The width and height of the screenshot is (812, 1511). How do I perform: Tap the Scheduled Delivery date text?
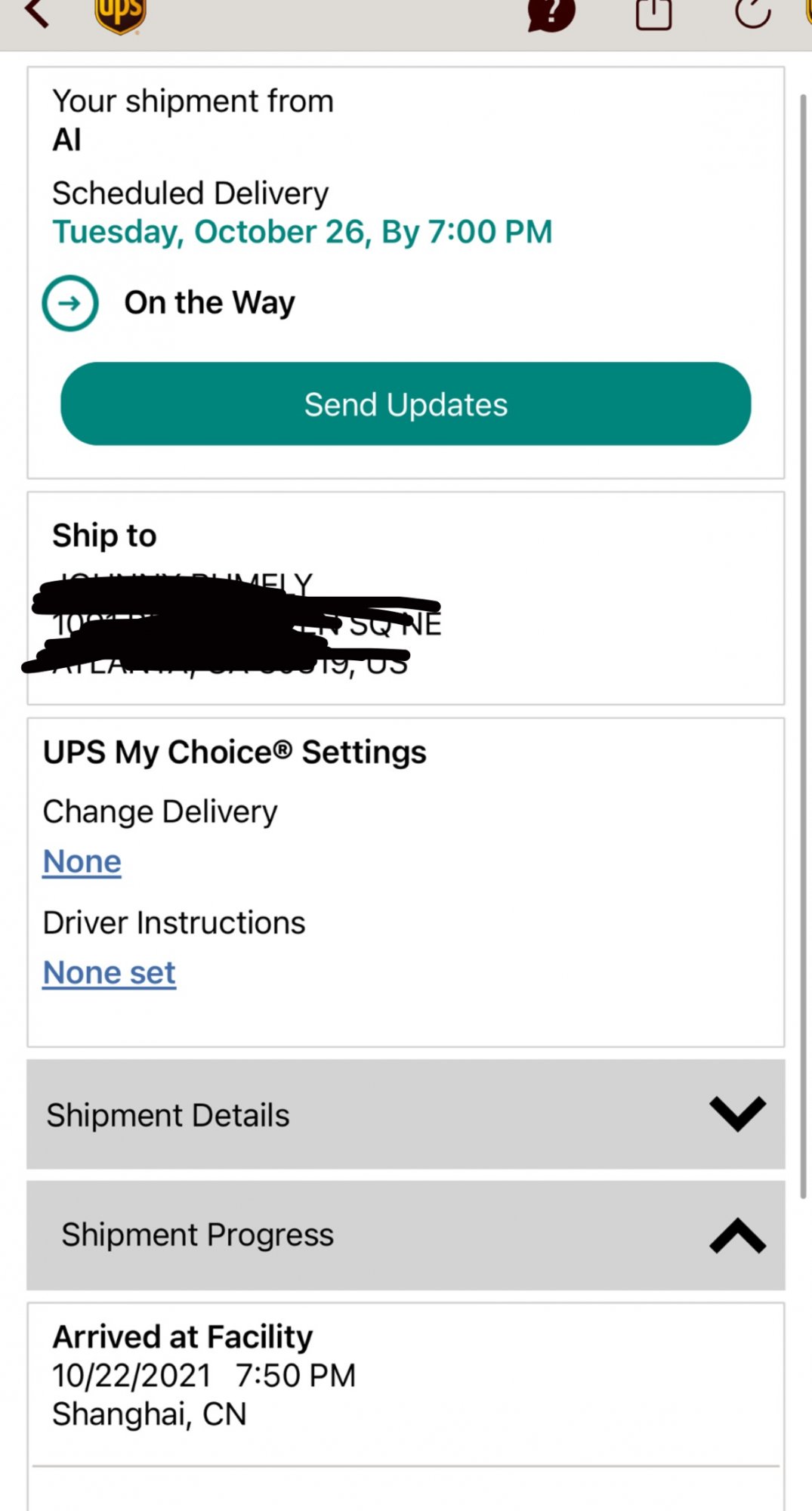[x=302, y=232]
